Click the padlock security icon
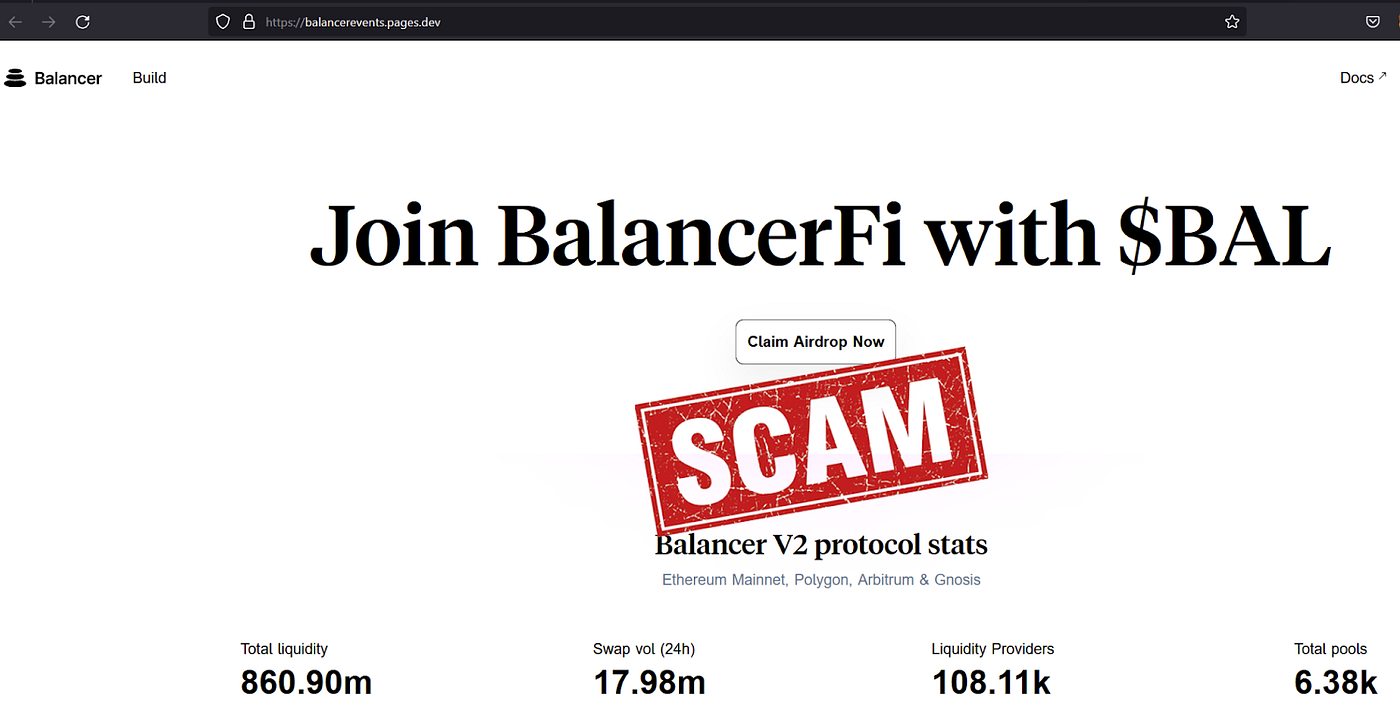Viewport: 1400px width, 725px height. click(x=248, y=21)
